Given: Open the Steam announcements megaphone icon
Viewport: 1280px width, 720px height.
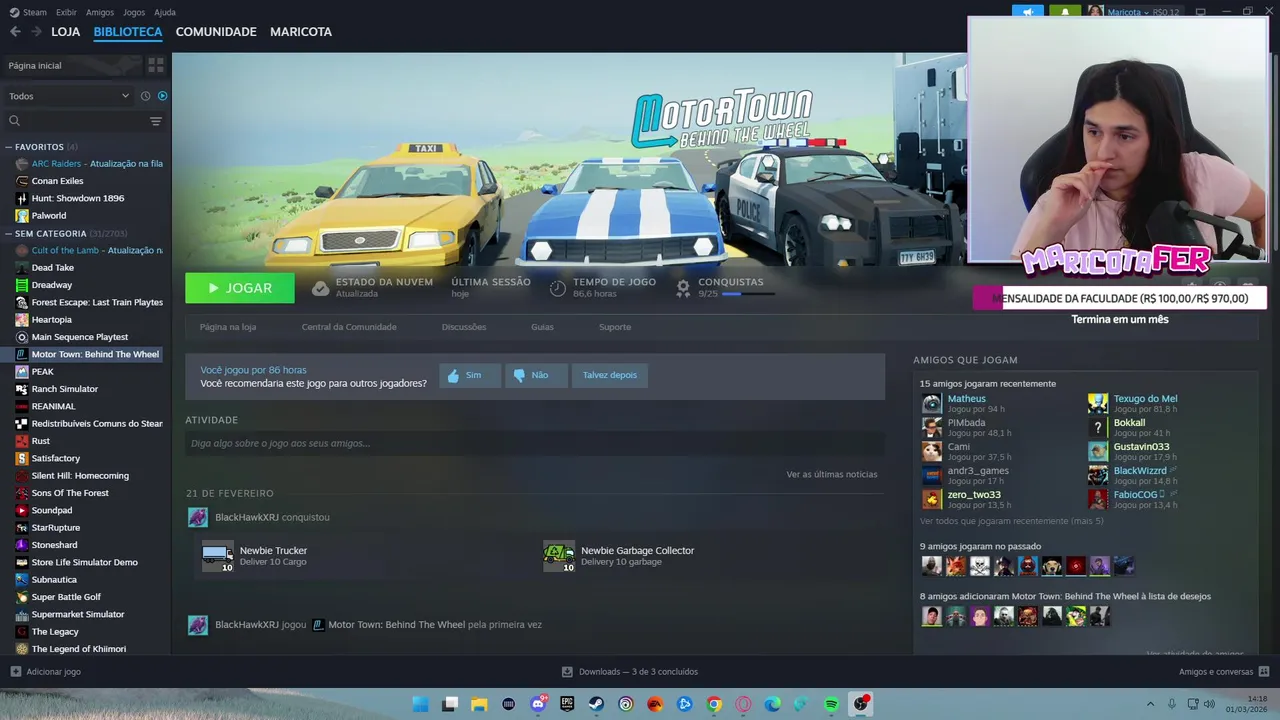Looking at the screenshot, I should (x=1027, y=12).
